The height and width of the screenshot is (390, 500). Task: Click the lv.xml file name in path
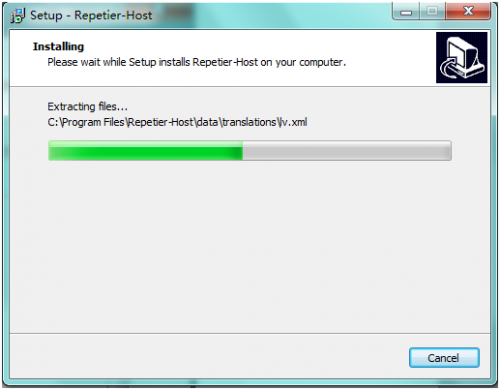tap(293, 122)
